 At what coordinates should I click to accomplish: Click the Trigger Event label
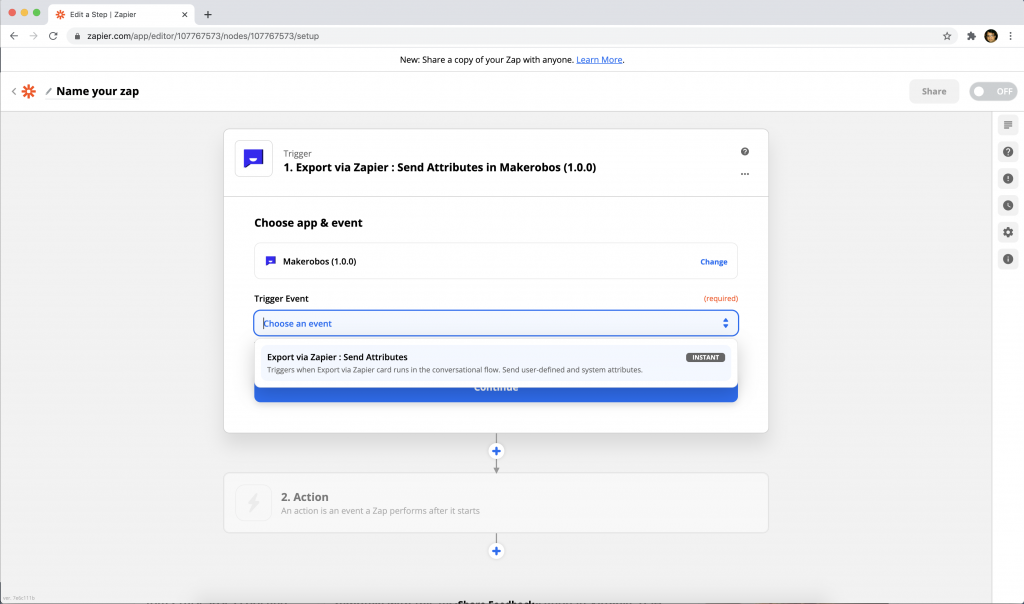pos(281,298)
